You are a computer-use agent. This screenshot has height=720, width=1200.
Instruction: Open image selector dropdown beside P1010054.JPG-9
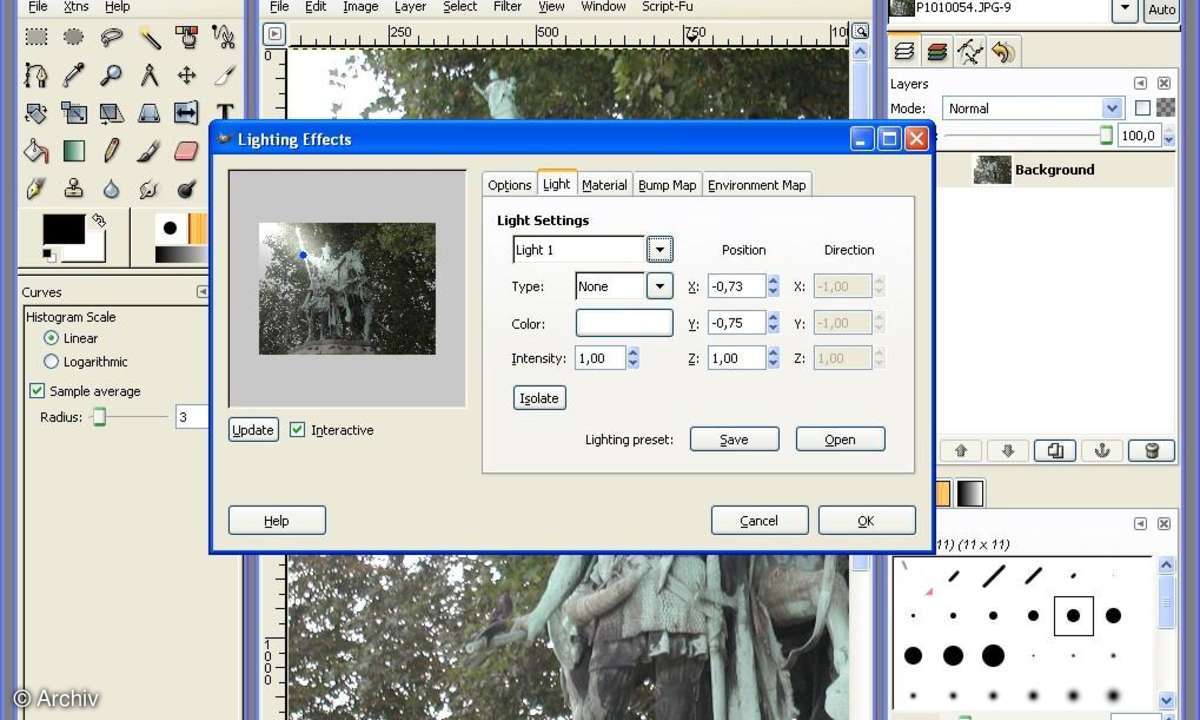[1126, 9]
